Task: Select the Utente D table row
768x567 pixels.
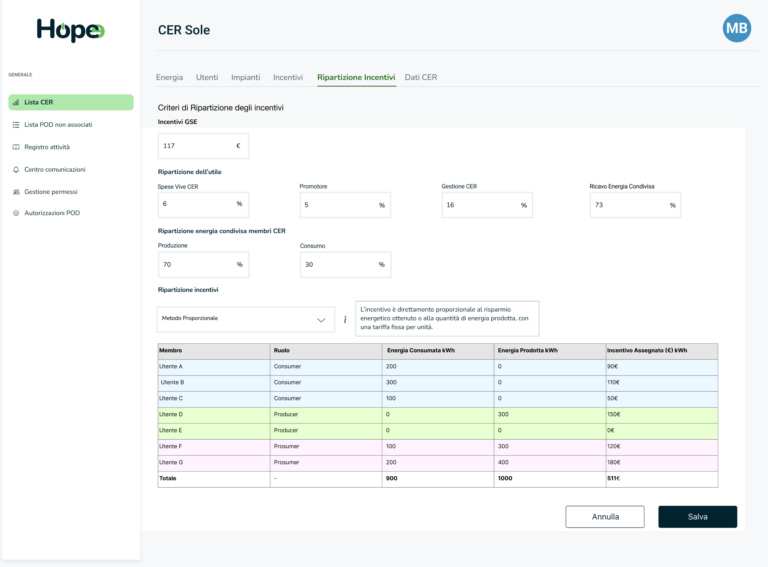Action: (x=437, y=414)
